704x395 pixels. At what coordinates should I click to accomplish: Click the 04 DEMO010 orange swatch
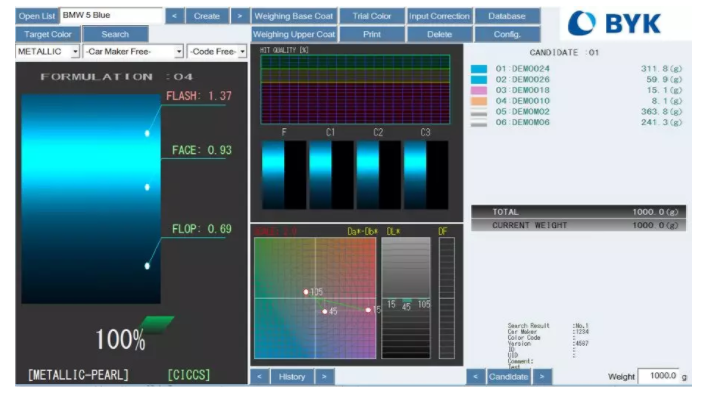479,101
